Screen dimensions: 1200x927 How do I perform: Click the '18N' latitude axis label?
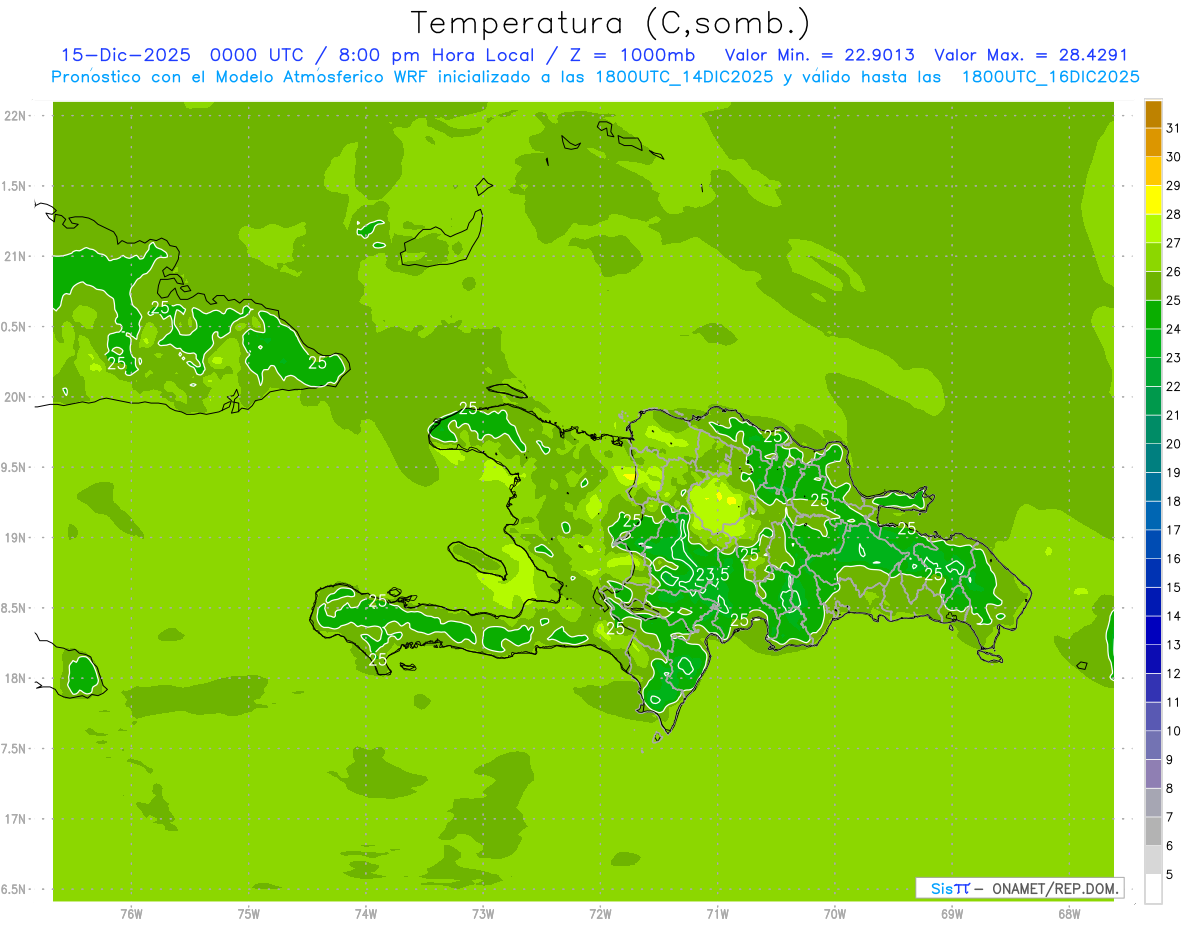[x=15, y=678]
